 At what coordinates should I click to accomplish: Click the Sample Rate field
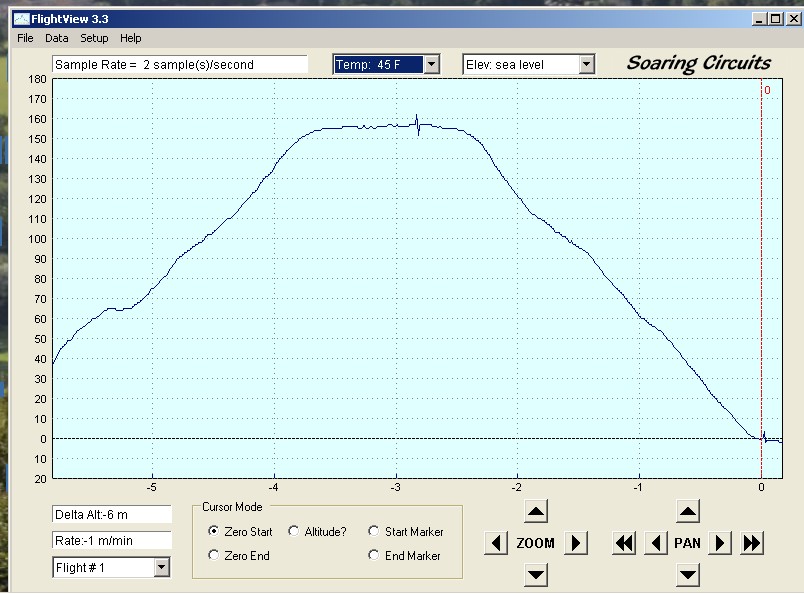(x=180, y=65)
